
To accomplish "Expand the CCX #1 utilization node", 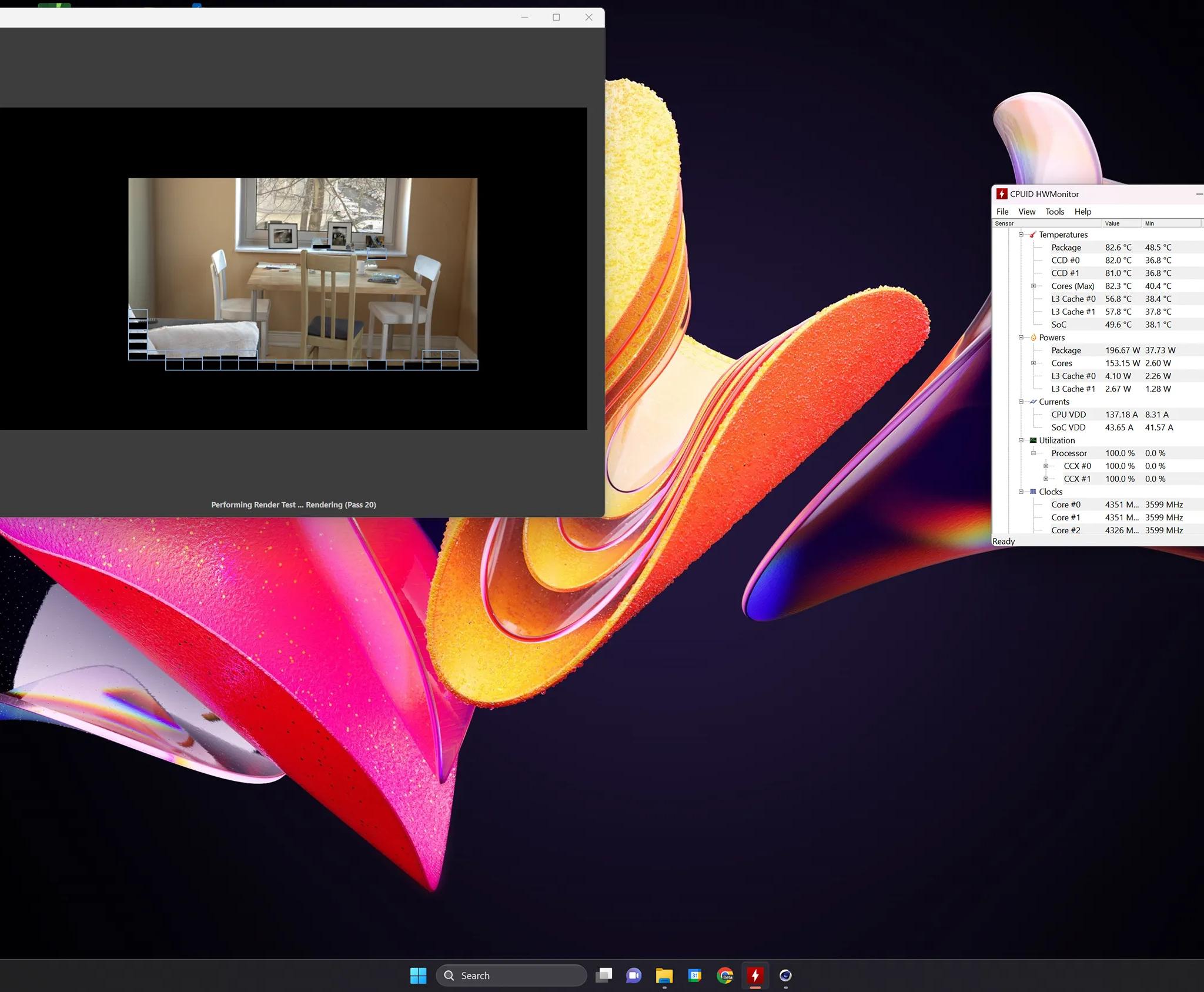I will pyautogui.click(x=1046, y=479).
